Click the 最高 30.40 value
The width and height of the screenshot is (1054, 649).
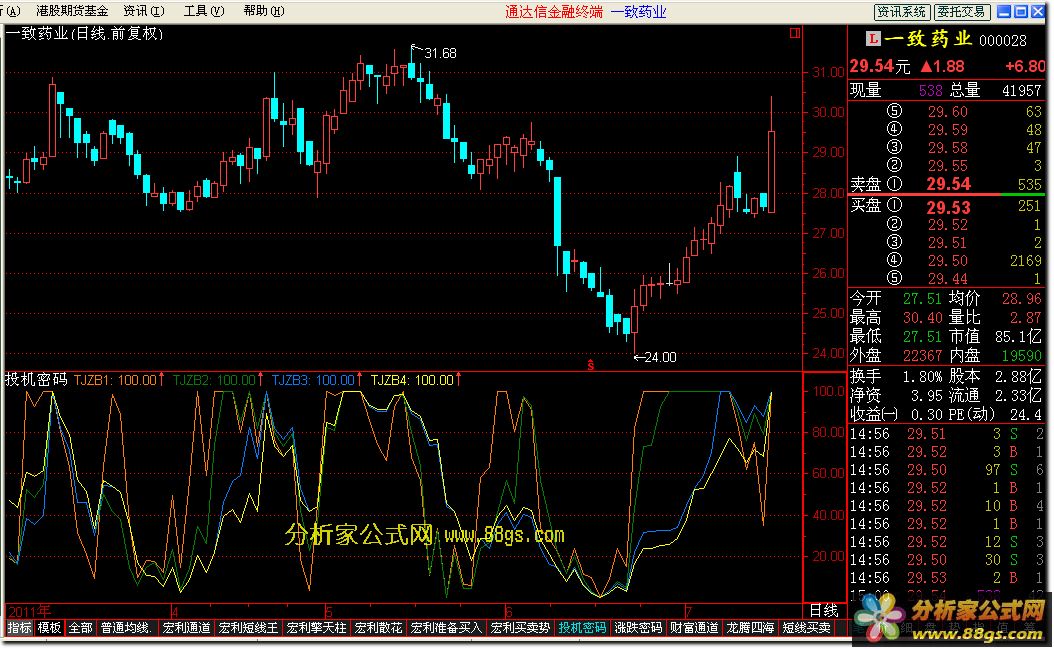922,317
